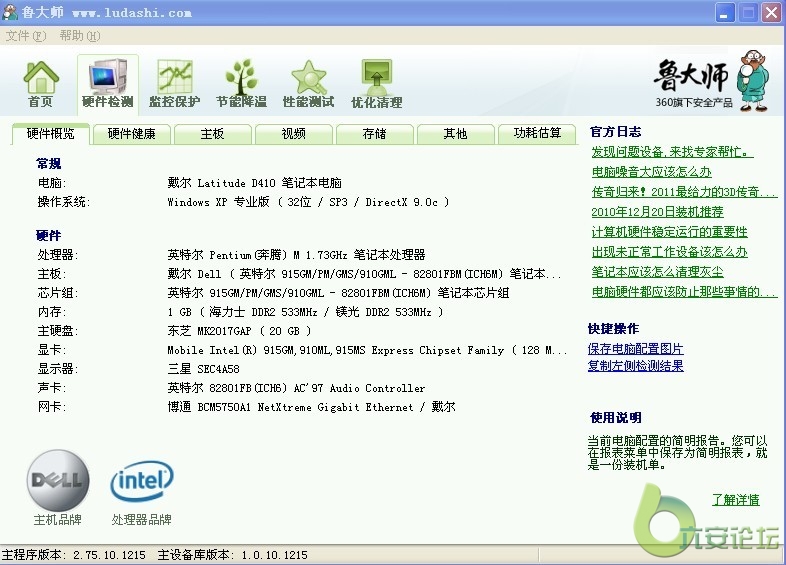Switch to the 硬件健康 tab
The width and height of the screenshot is (786, 565).
tap(132, 134)
